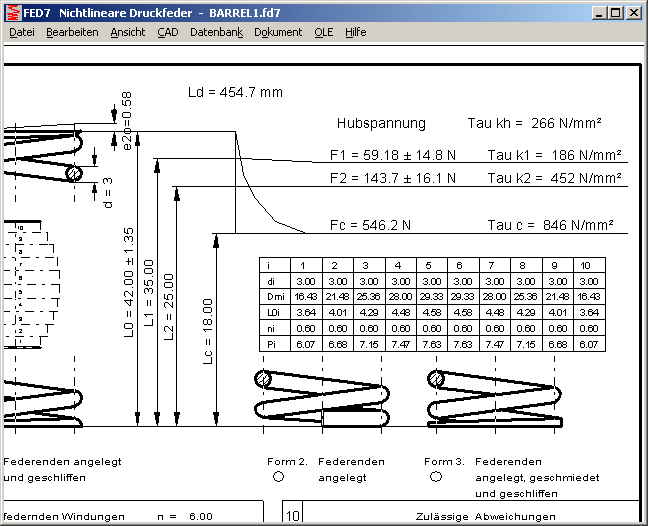Open the CAD menu
The image size is (648, 526).
coord(168,32)
